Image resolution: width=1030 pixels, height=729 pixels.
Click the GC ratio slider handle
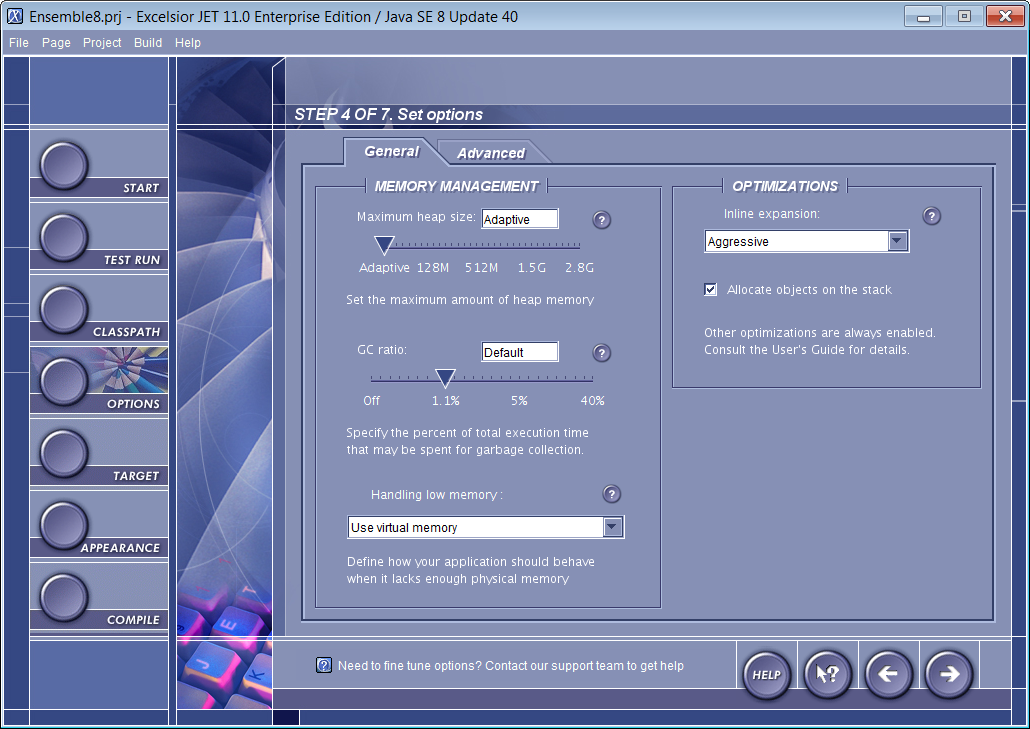(x=446, y=378)
